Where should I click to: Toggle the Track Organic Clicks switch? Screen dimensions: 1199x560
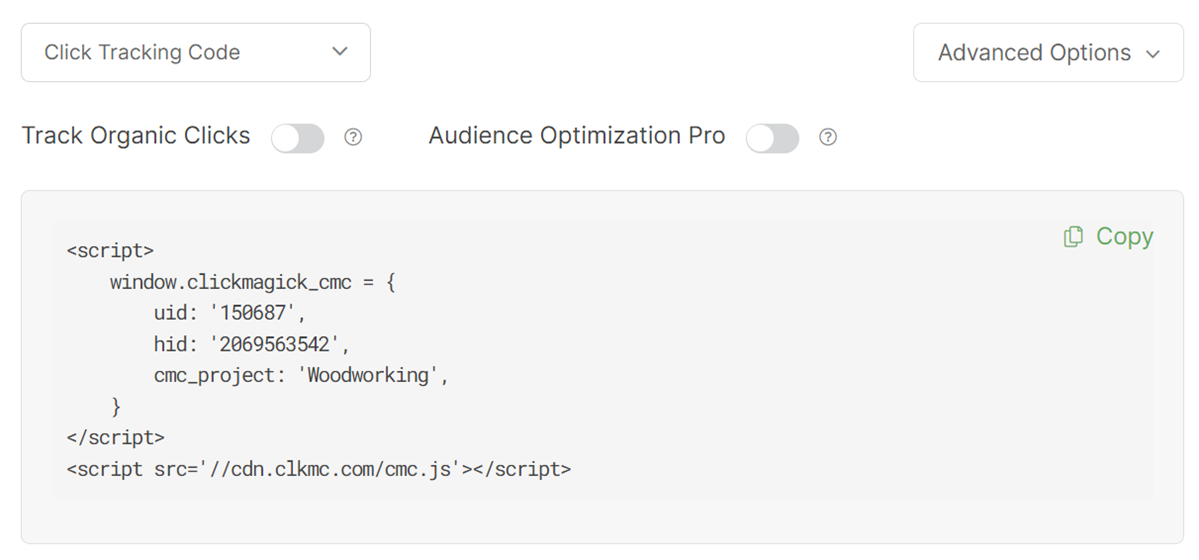click(x=298, y=138)
